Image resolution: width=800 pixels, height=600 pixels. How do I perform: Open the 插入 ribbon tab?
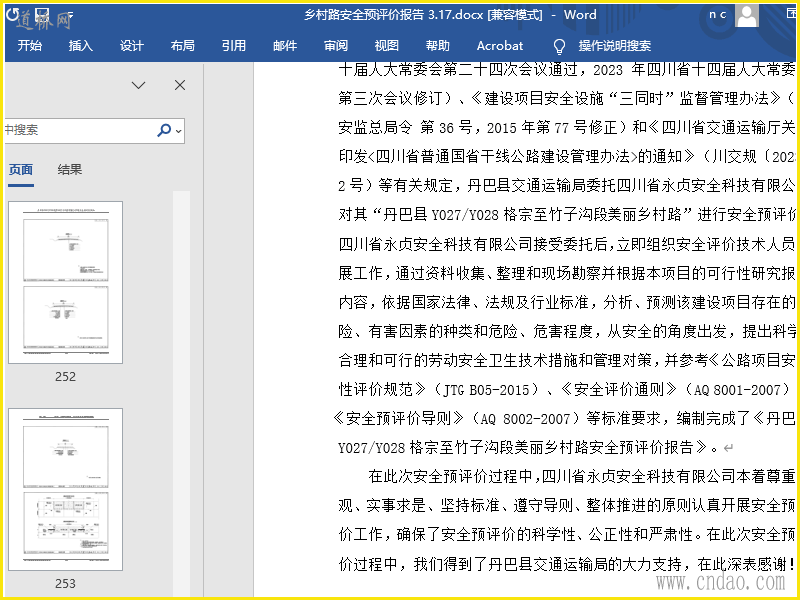coord(81,45)
